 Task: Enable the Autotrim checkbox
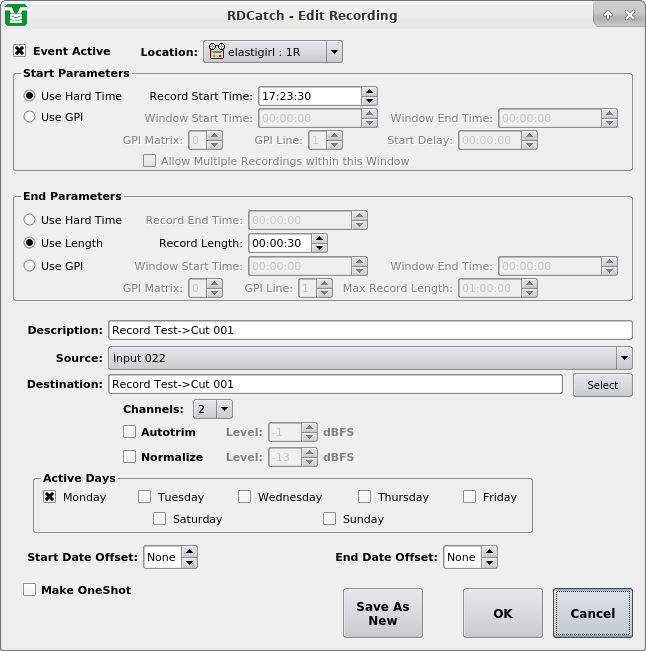[x=129, y=432]
